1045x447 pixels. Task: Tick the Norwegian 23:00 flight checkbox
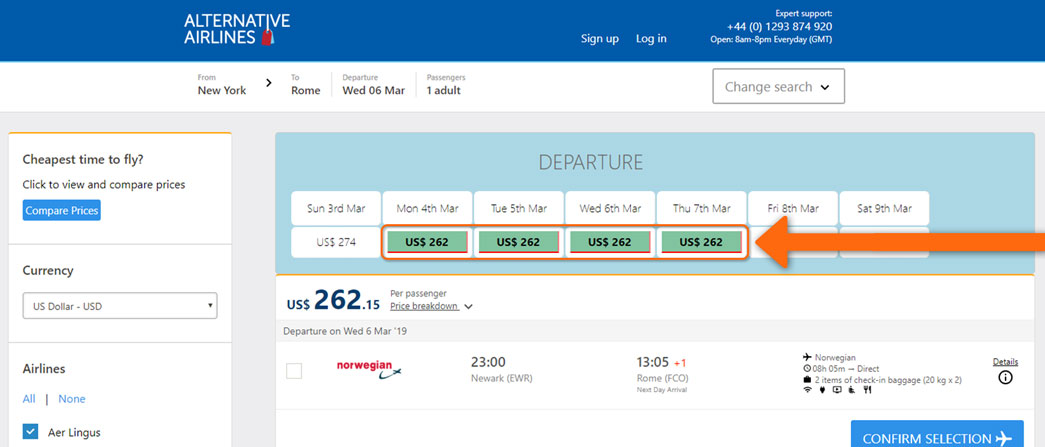[x=294, y=371]
